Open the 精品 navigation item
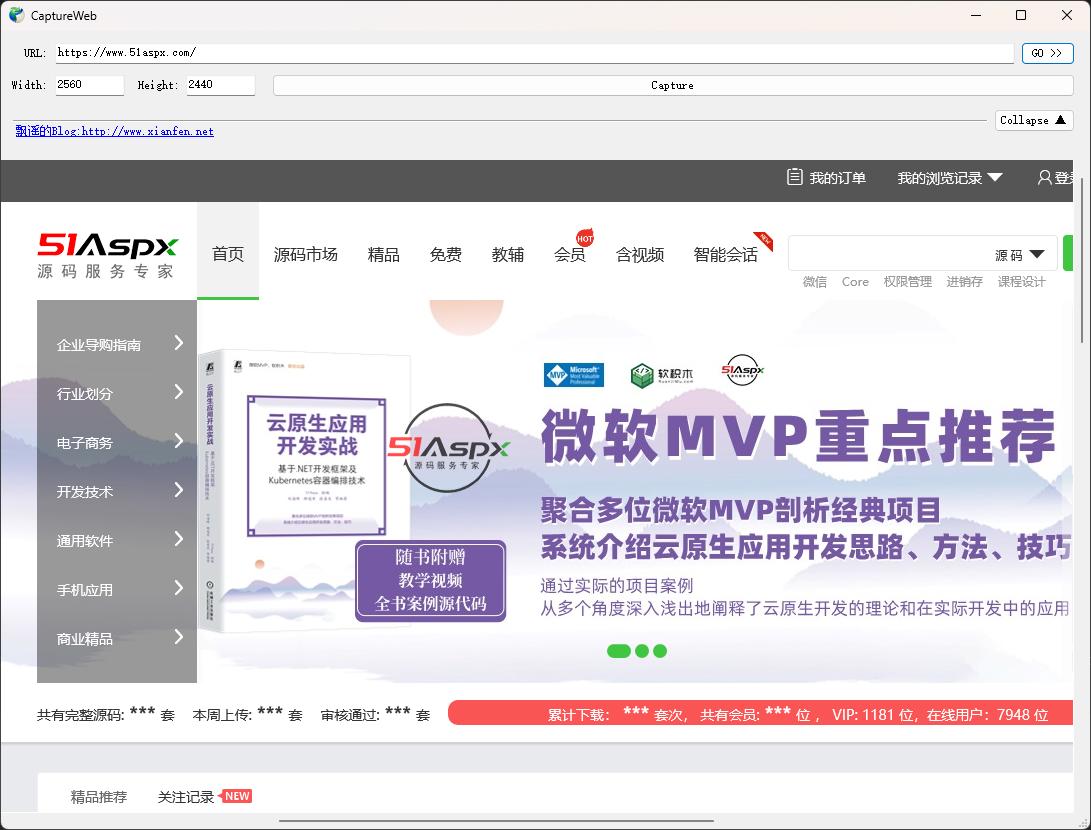Image resolution: width=1091 pixels, height=830 pixels. tap(383, 255)
